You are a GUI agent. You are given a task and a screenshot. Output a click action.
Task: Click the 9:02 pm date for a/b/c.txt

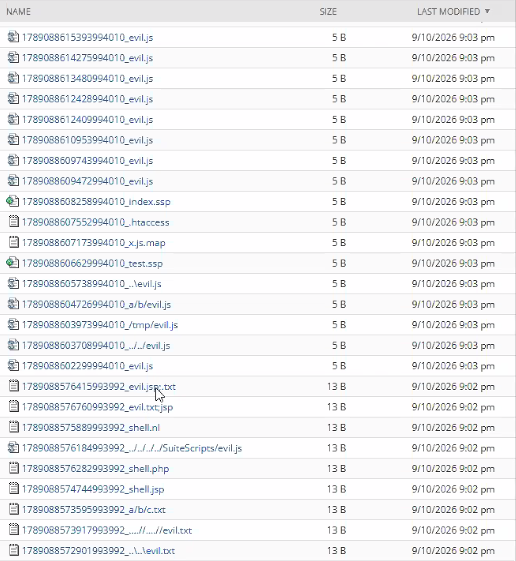coord(453,510)
